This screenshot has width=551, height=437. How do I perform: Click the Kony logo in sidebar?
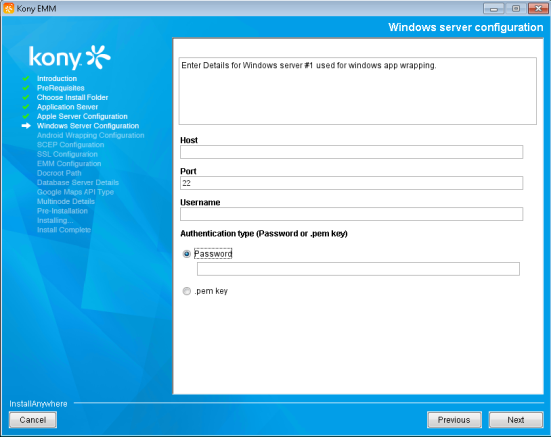[70, 57]
